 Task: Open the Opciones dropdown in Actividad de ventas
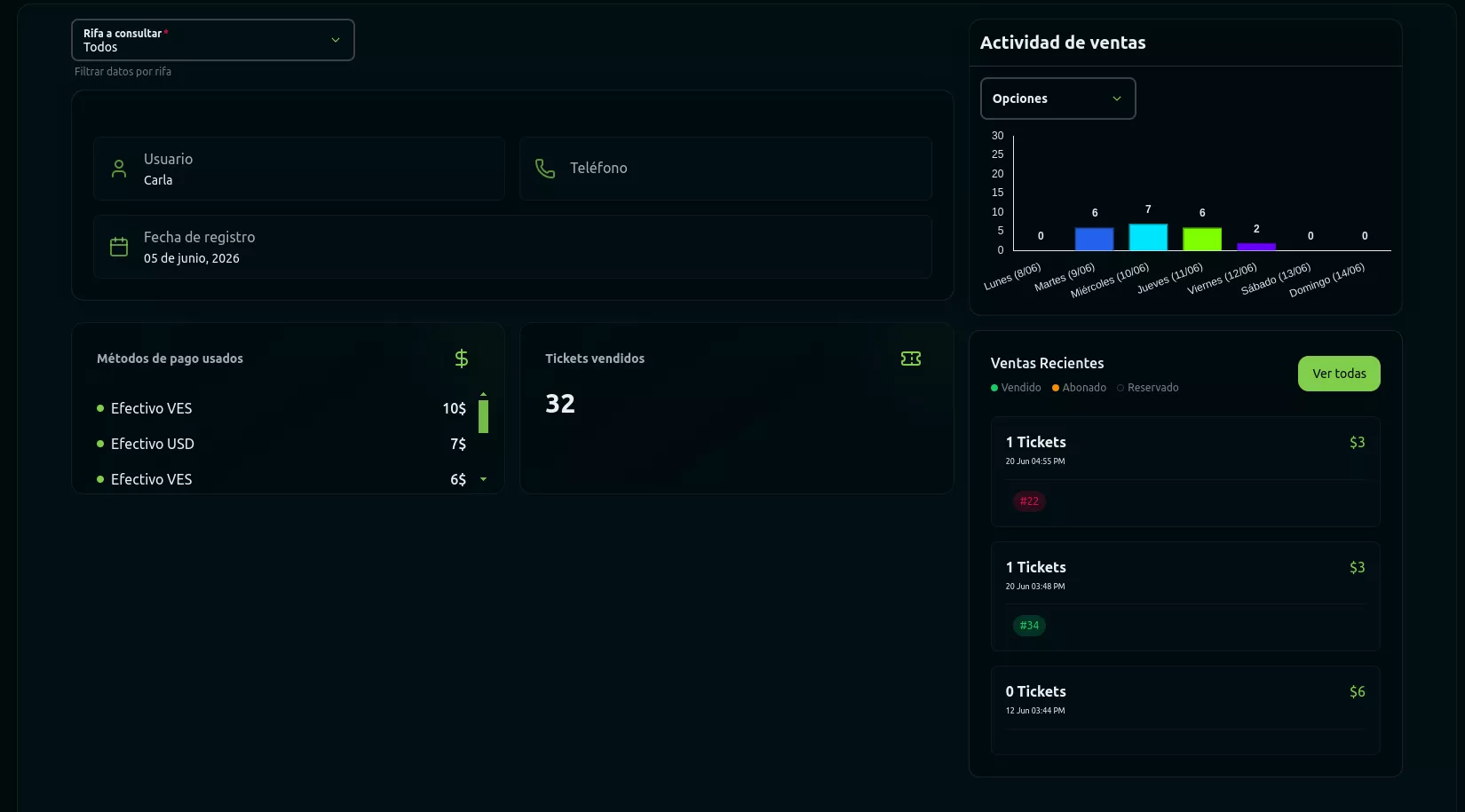click(1057, 99)
